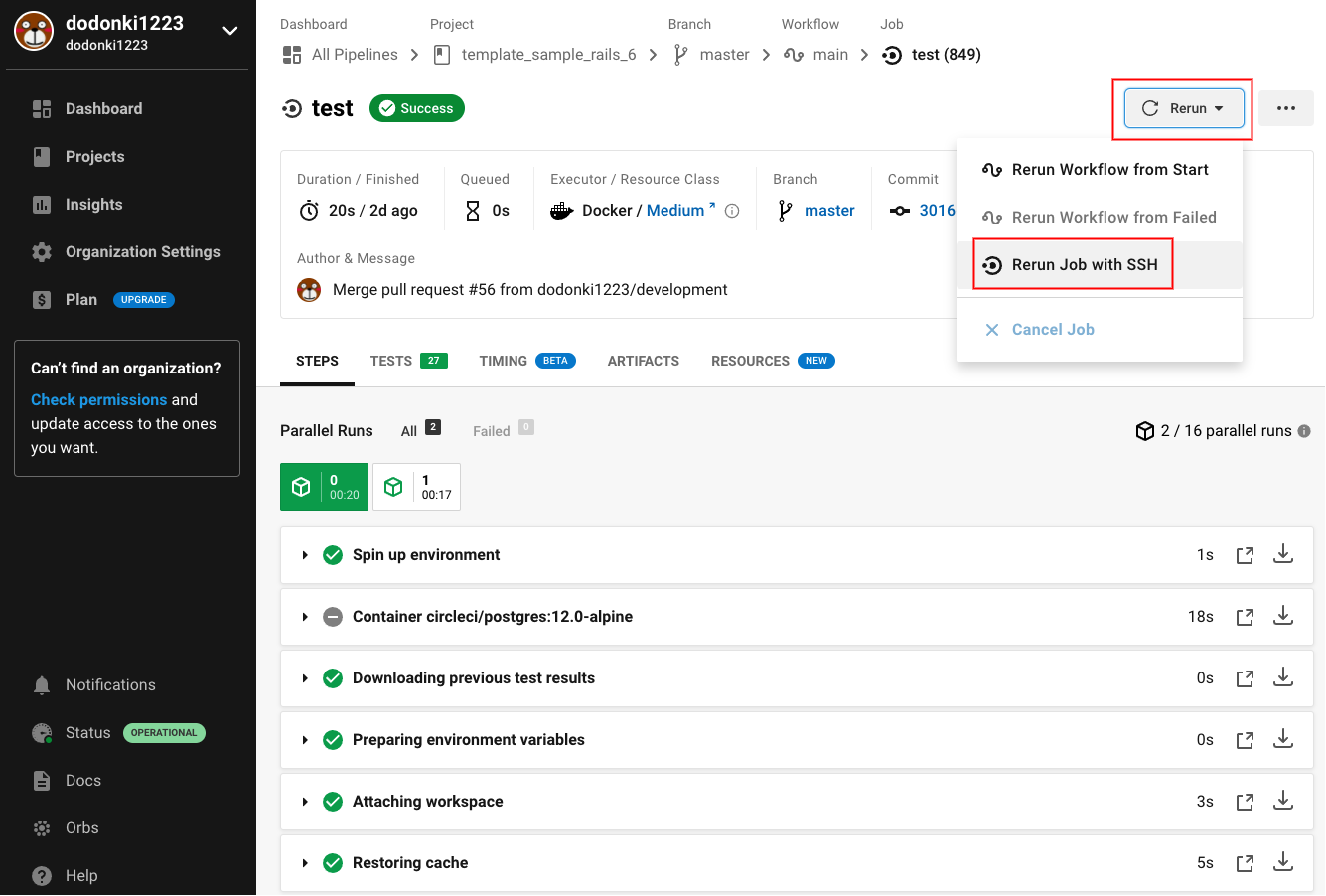Switch to the ARTIFACTS tab
This screenshot has height=896, width=1326.
click(644, 362)
